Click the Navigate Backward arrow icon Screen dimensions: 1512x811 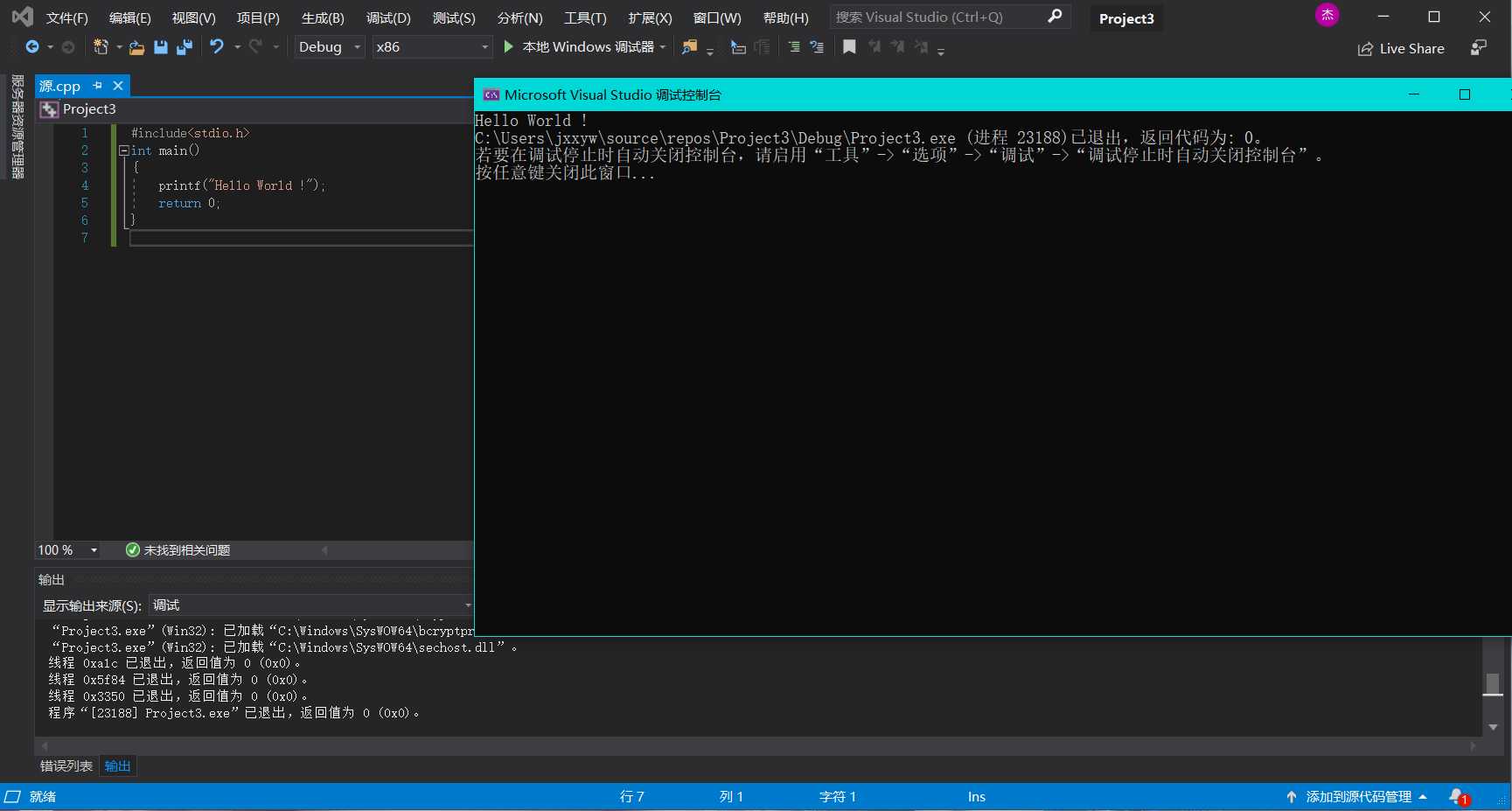pos(32,47)
